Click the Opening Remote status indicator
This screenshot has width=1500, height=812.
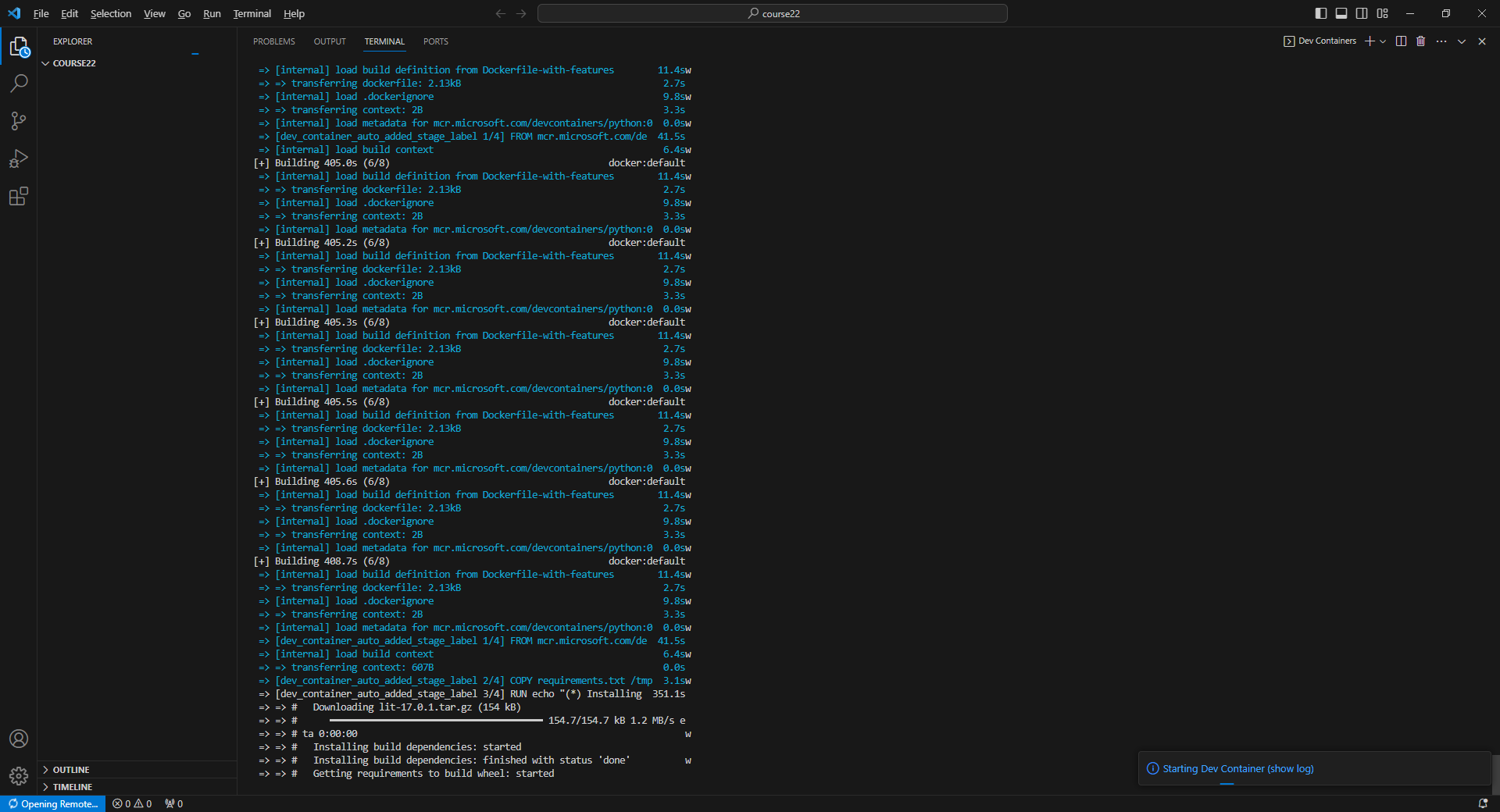pyautogui.click(x=53, y=804)
